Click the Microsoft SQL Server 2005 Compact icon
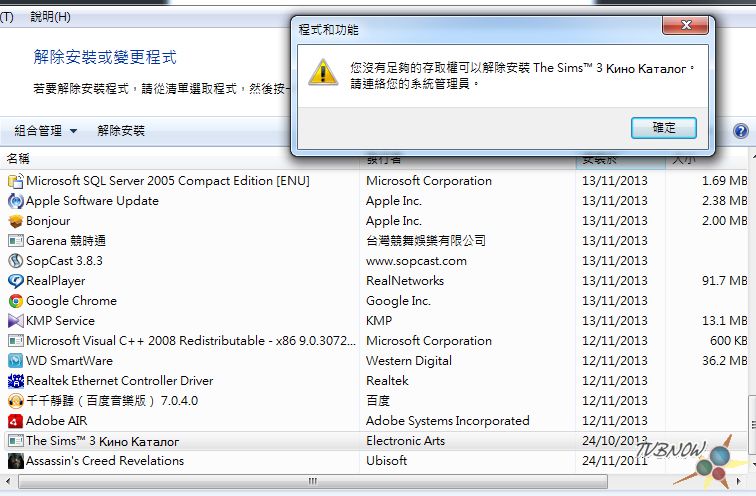756x496 pixels. (x=15, y=181)
